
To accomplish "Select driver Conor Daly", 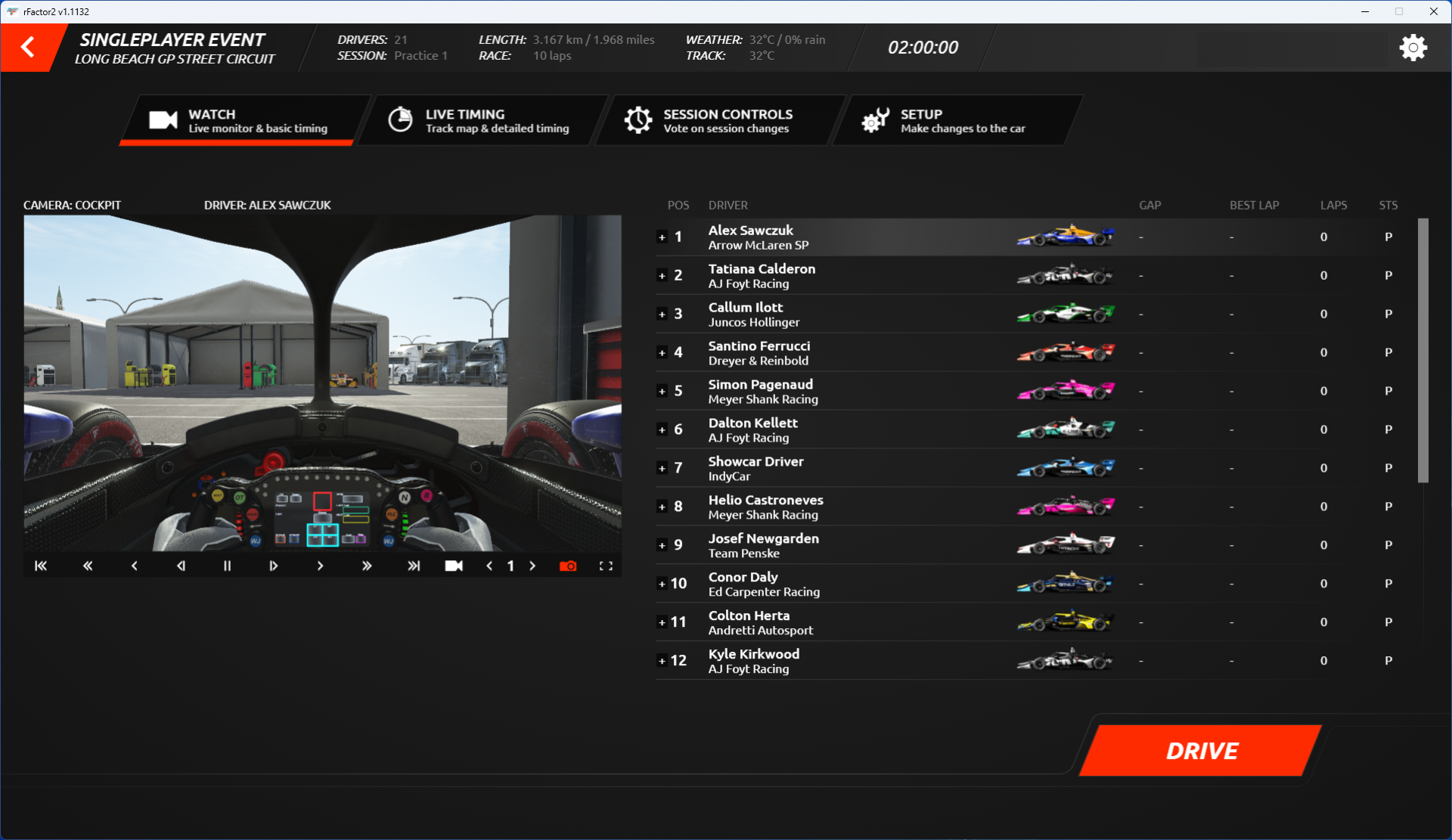I will (x=743, y=578).
